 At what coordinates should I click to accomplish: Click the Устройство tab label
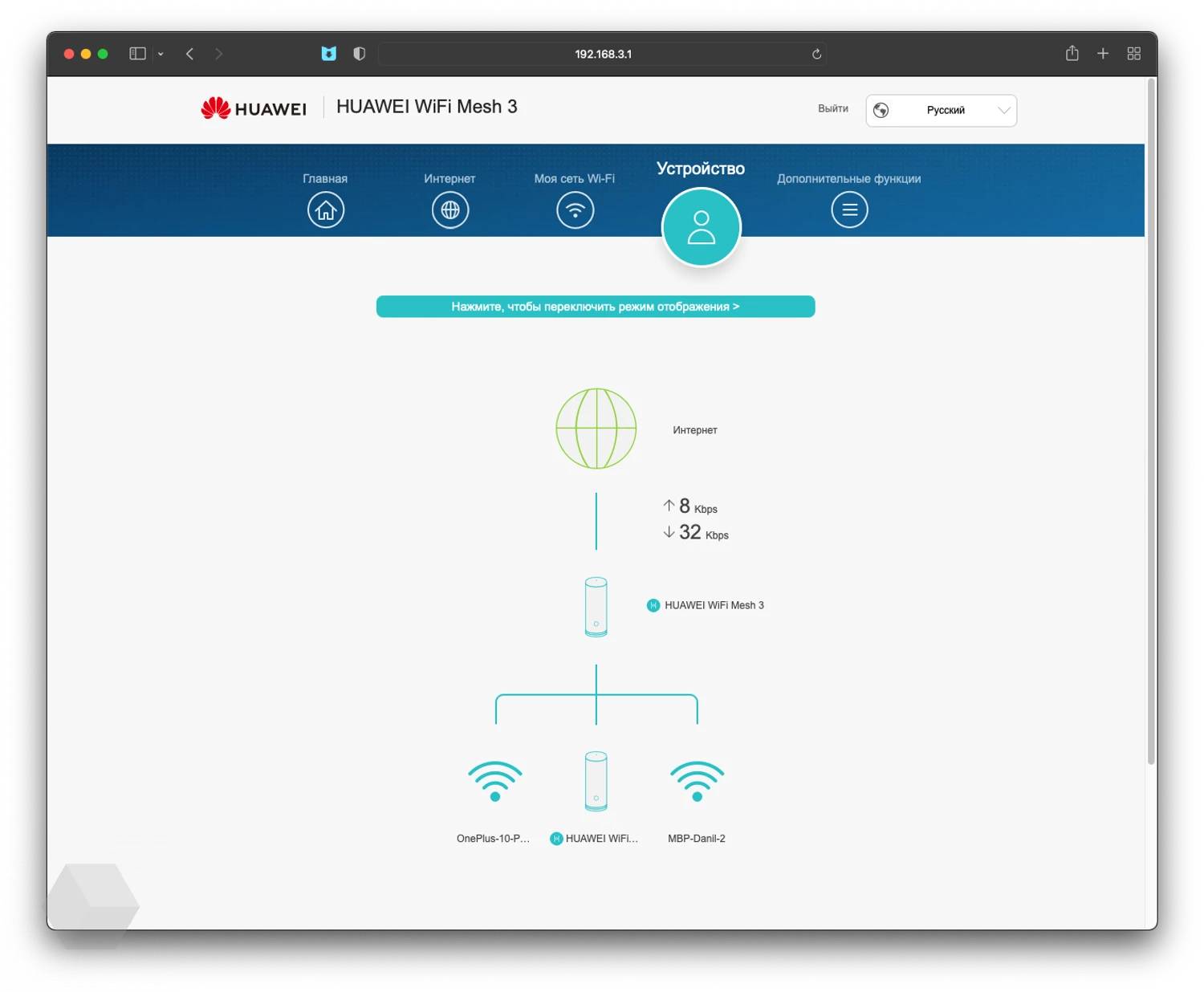point(701,169)
